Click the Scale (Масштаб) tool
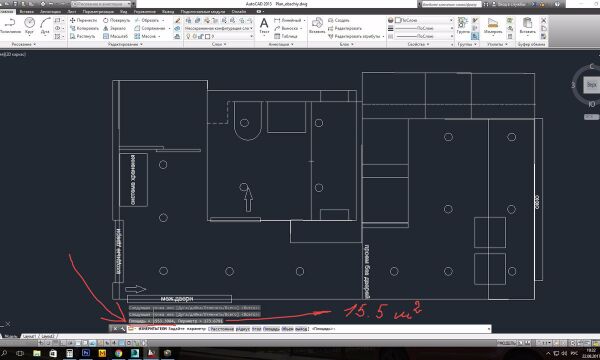The height and width of the screenshot is (360, 600). pyautogui.click(x=115, y=36)
